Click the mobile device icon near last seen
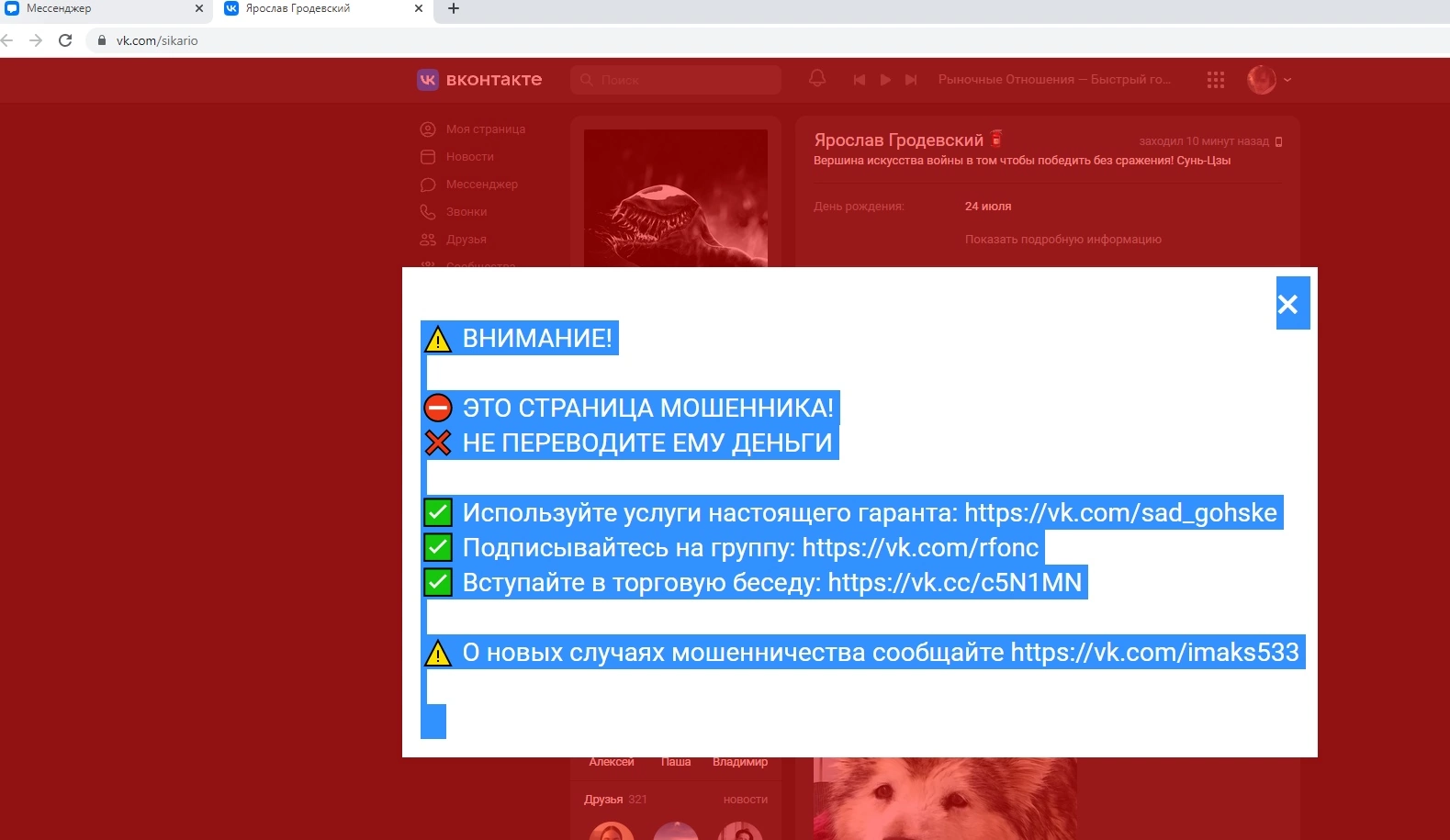Image resolution: width=1450 pixels, height=840 pixels. tap(1278, 141)
